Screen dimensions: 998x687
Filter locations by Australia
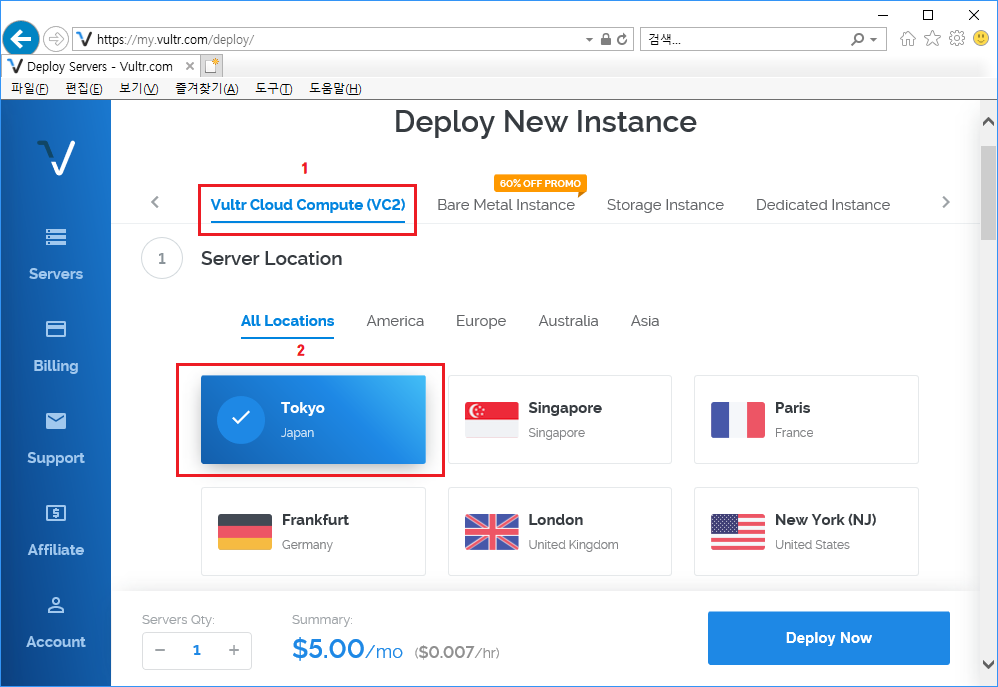tap(568, 321)
